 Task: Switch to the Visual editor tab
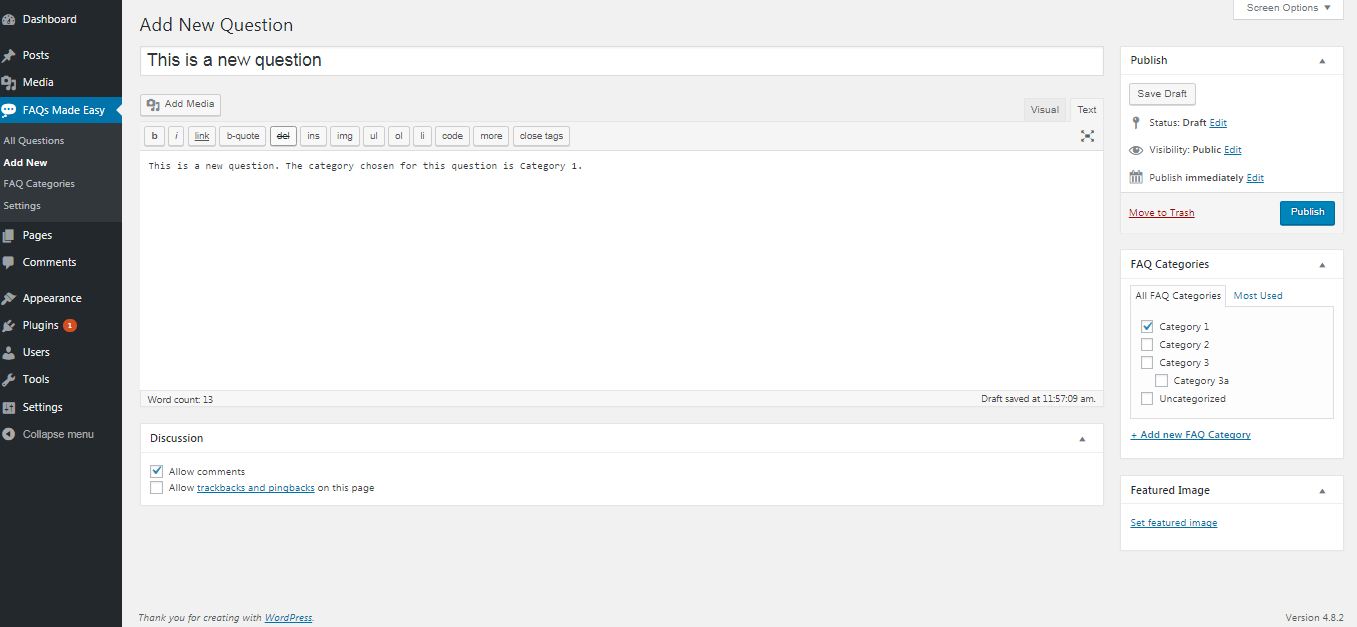point(1044,110)
